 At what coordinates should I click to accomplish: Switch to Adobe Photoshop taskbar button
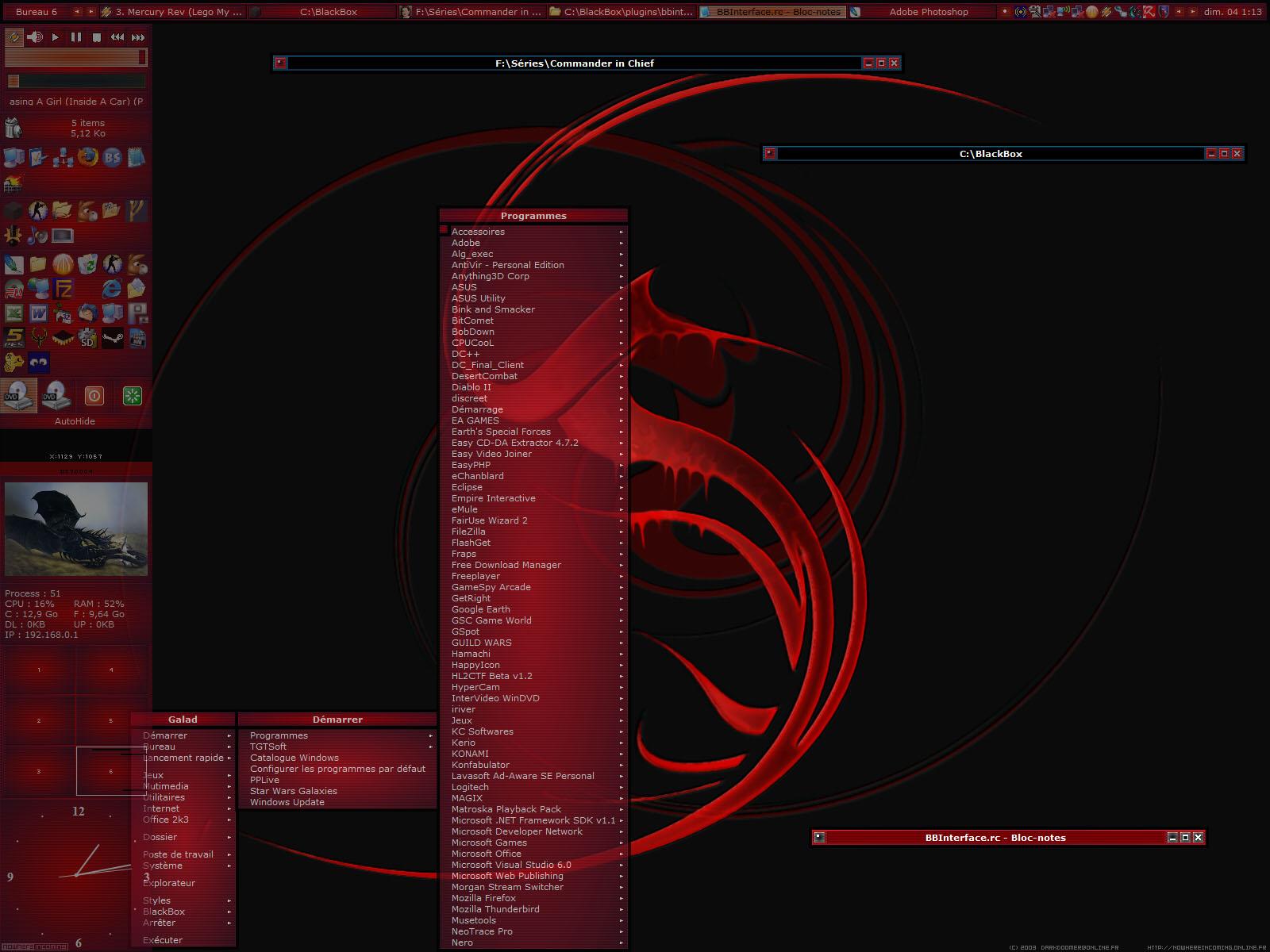coord(922,12)
